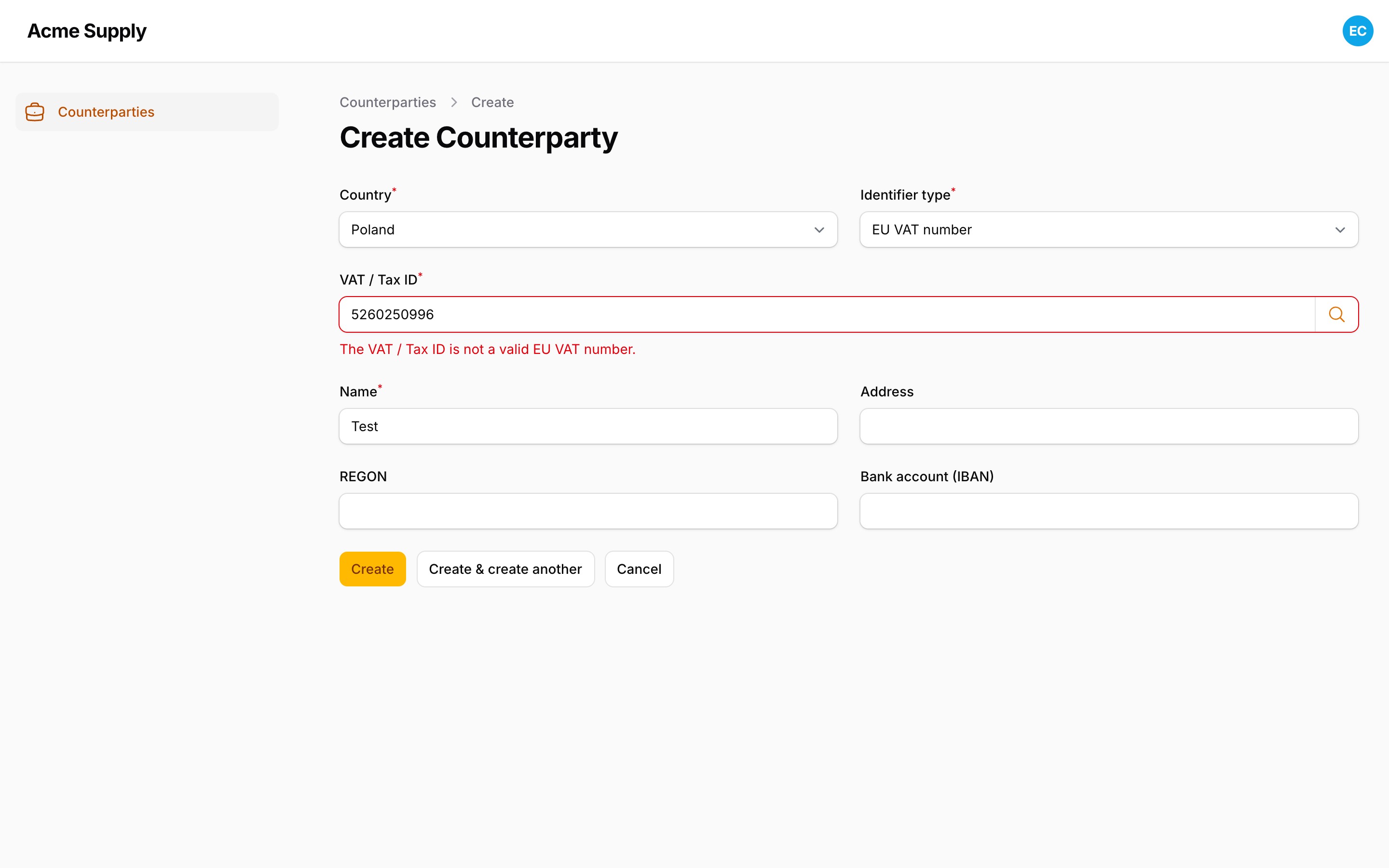Expand the Identifier type dropdown arrow
Viewport: 1389px width, 868px height.
pyautogui.click(x=1340, y=230)
